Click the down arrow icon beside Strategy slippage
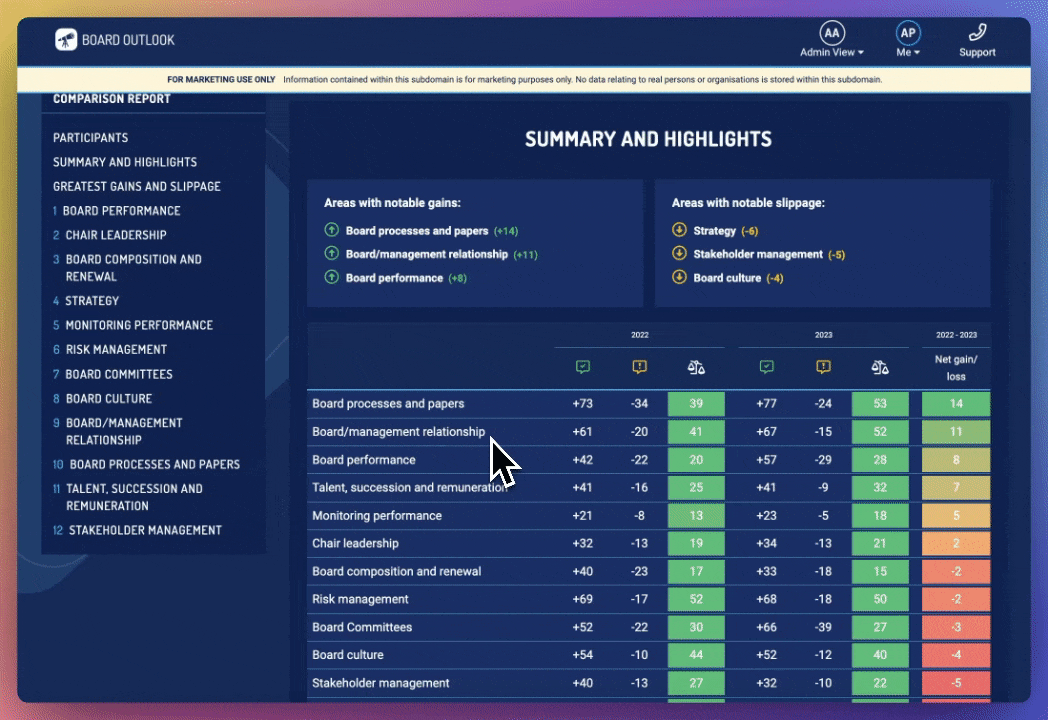Image resolution: width=1048 pixels, height=720 pixels. (680, 231)
